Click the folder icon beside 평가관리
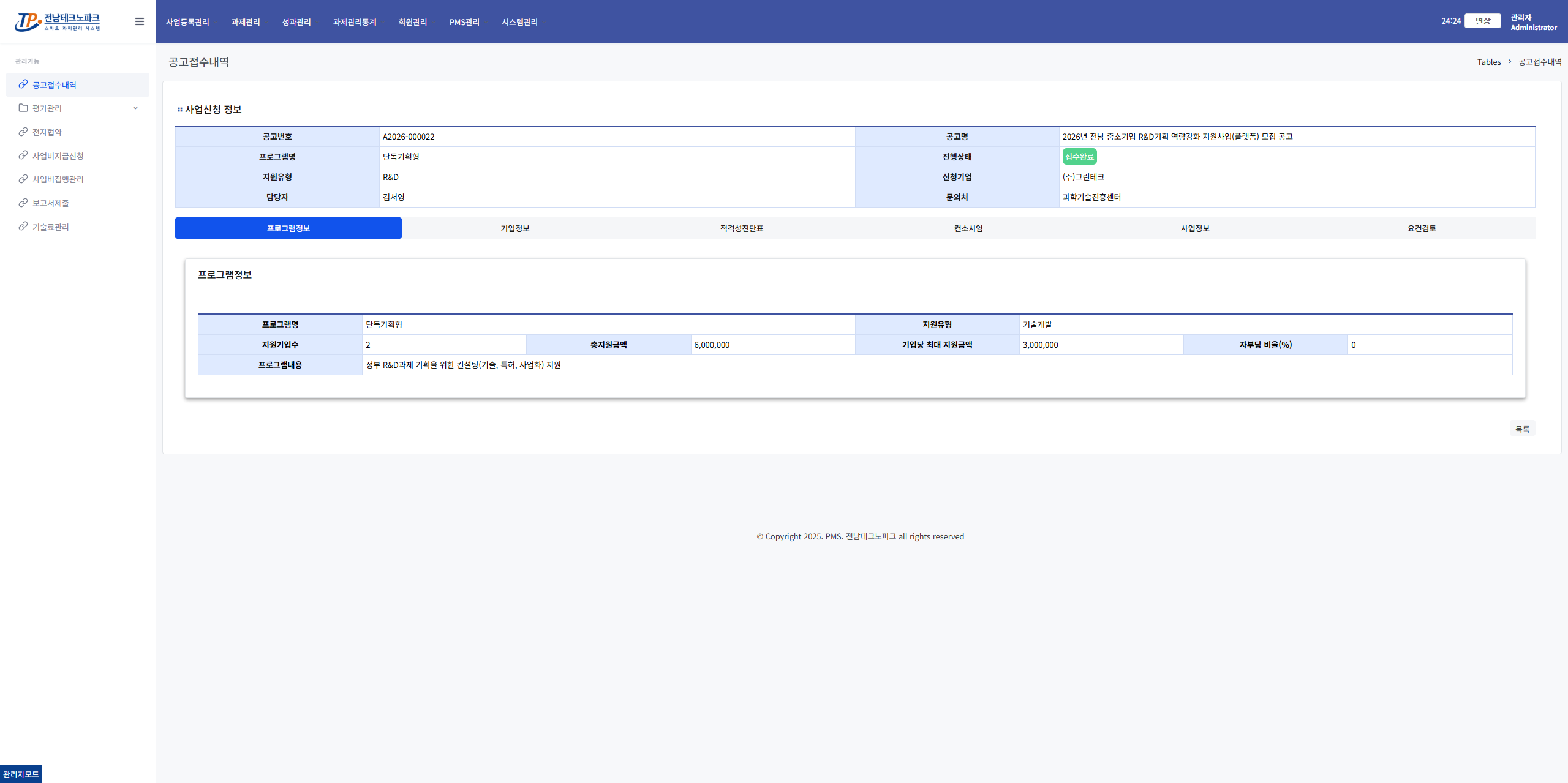 click(x=23, y=108)
